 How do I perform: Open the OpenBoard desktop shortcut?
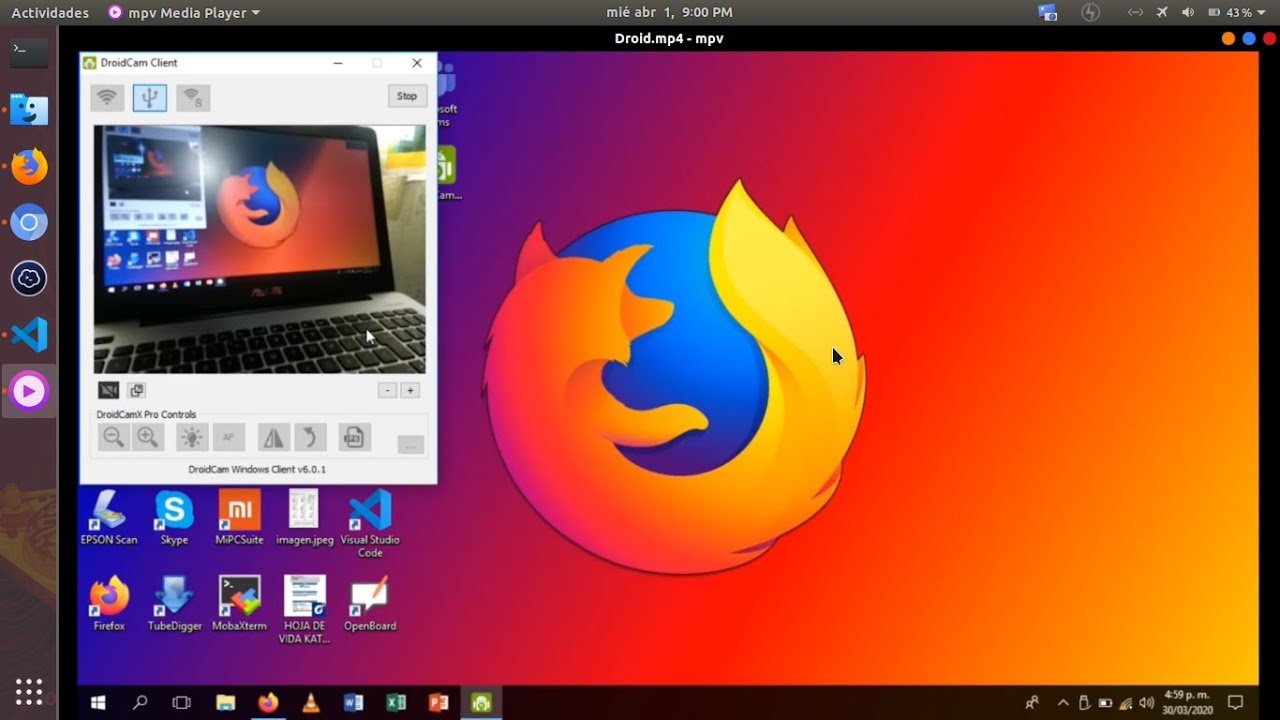370,603
